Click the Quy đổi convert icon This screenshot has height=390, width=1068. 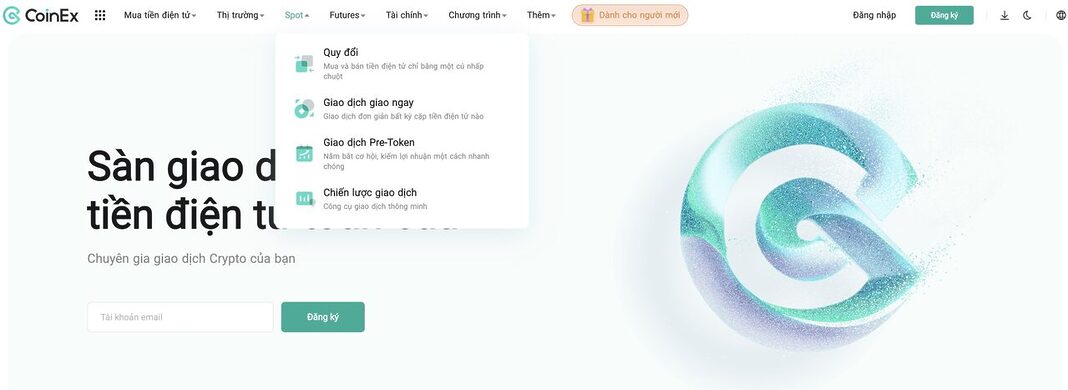304,63
